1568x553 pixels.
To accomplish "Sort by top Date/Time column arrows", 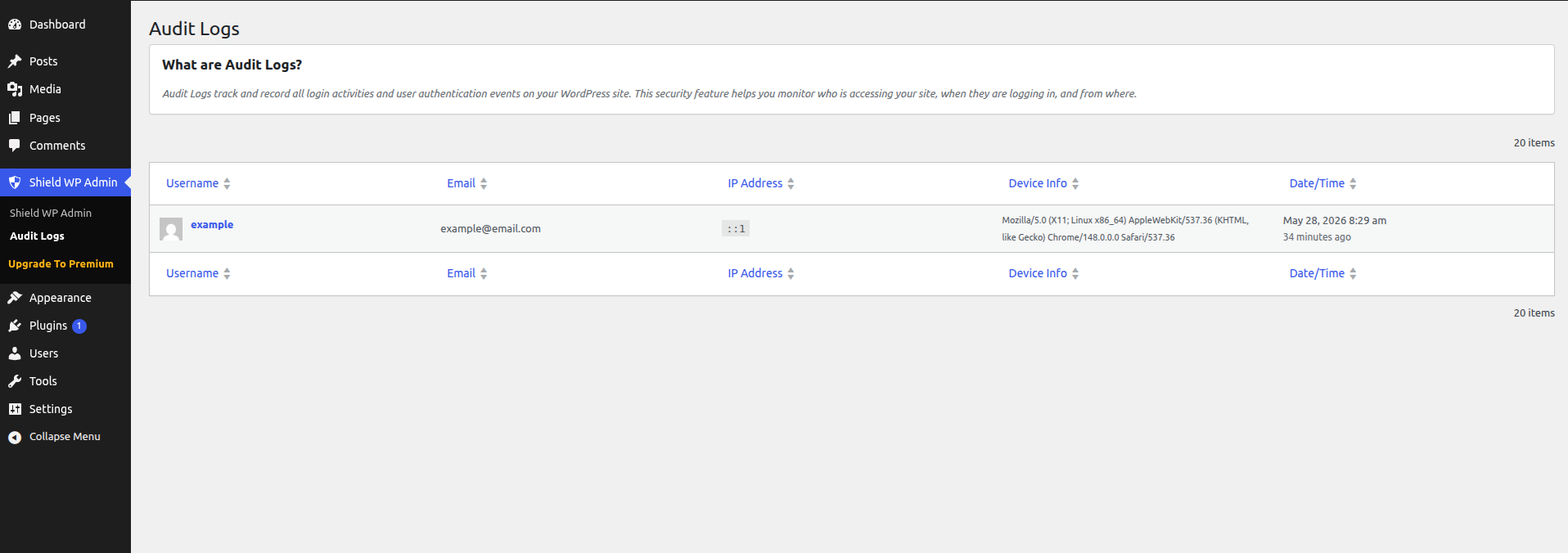I will click(x=1353, y=184).
